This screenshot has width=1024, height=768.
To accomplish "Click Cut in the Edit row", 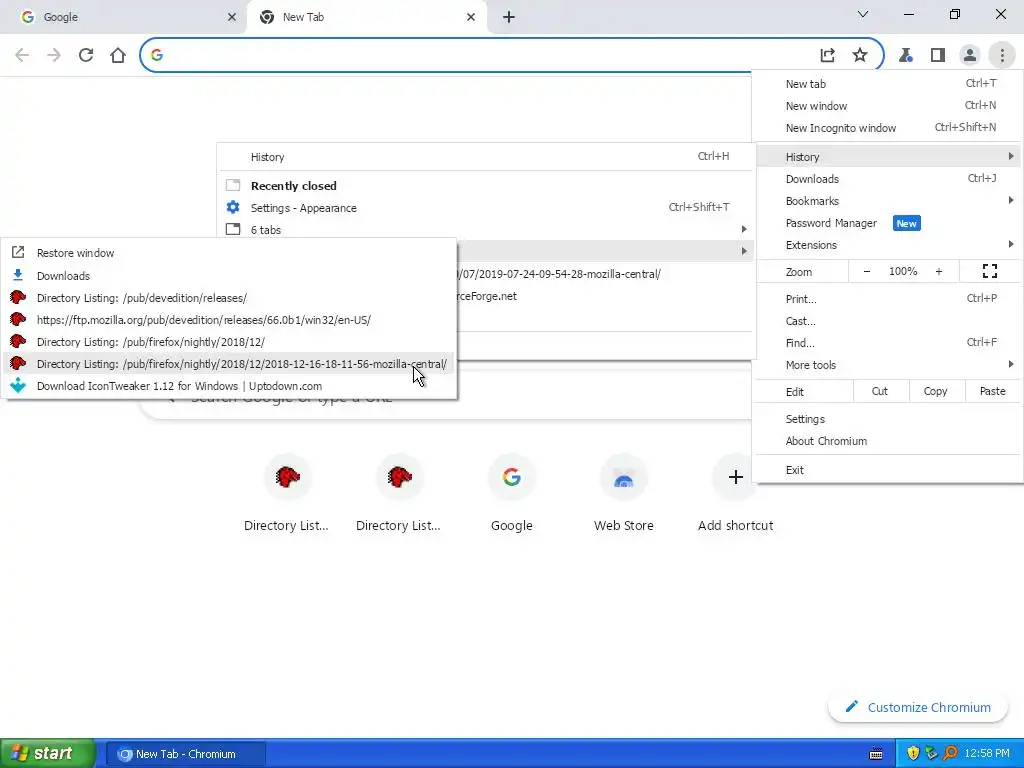I will [x=880, y=391].
